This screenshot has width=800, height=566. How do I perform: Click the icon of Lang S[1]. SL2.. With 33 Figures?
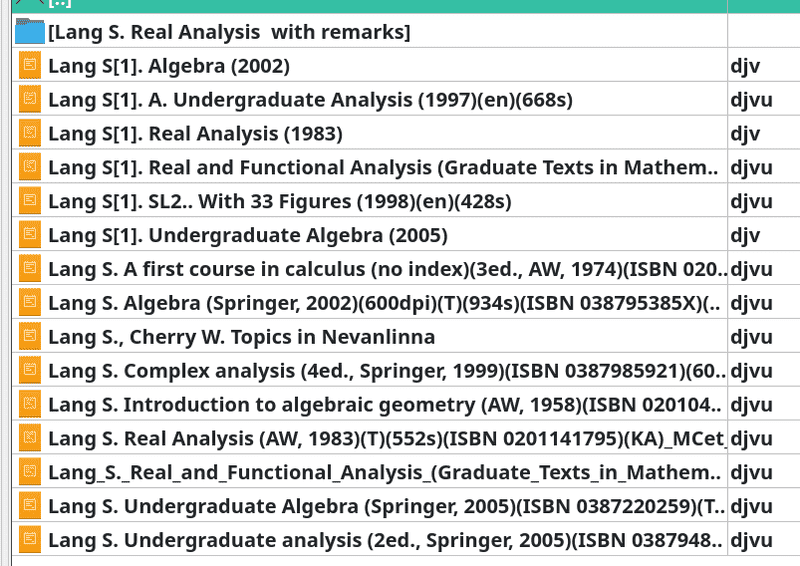pos(30,201)
